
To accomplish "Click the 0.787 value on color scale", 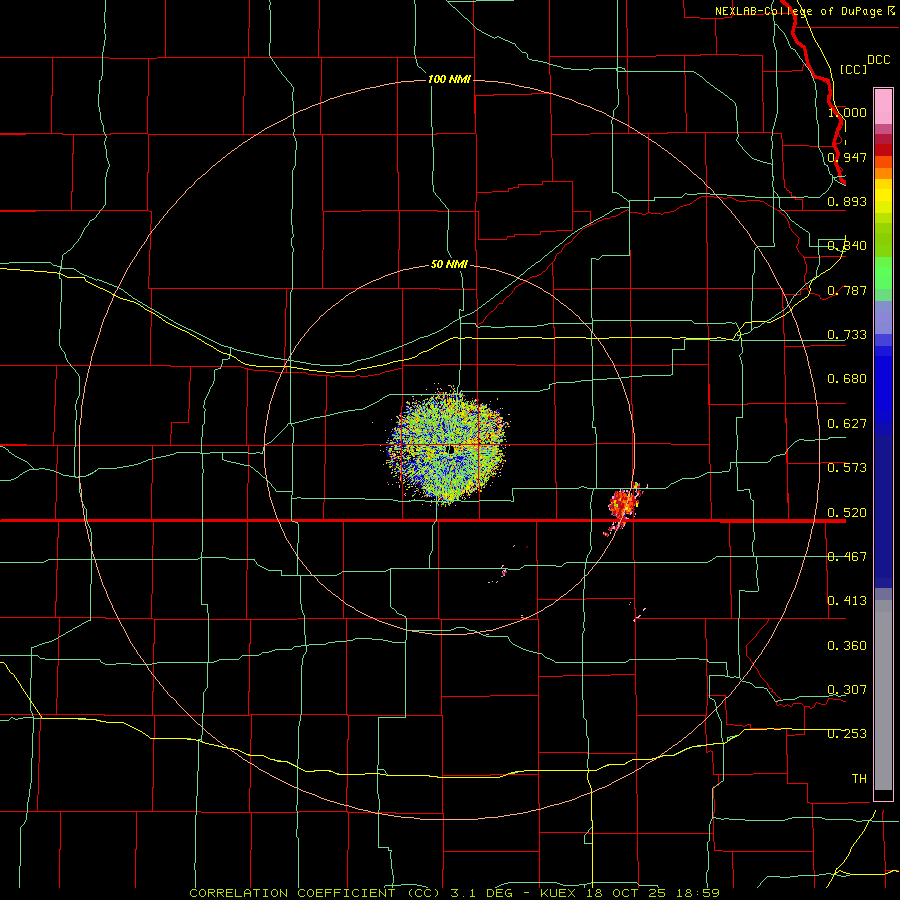I will coord(847,290).
